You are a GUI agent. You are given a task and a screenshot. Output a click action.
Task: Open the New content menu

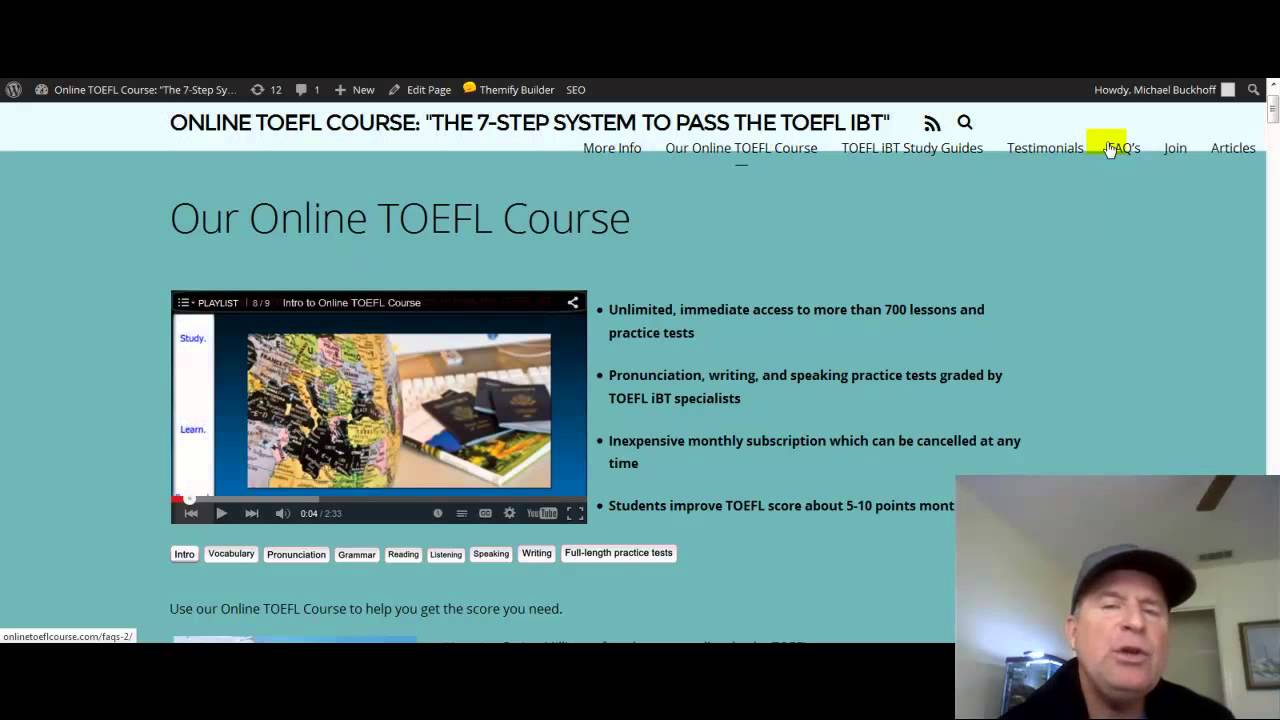(354, 90)
